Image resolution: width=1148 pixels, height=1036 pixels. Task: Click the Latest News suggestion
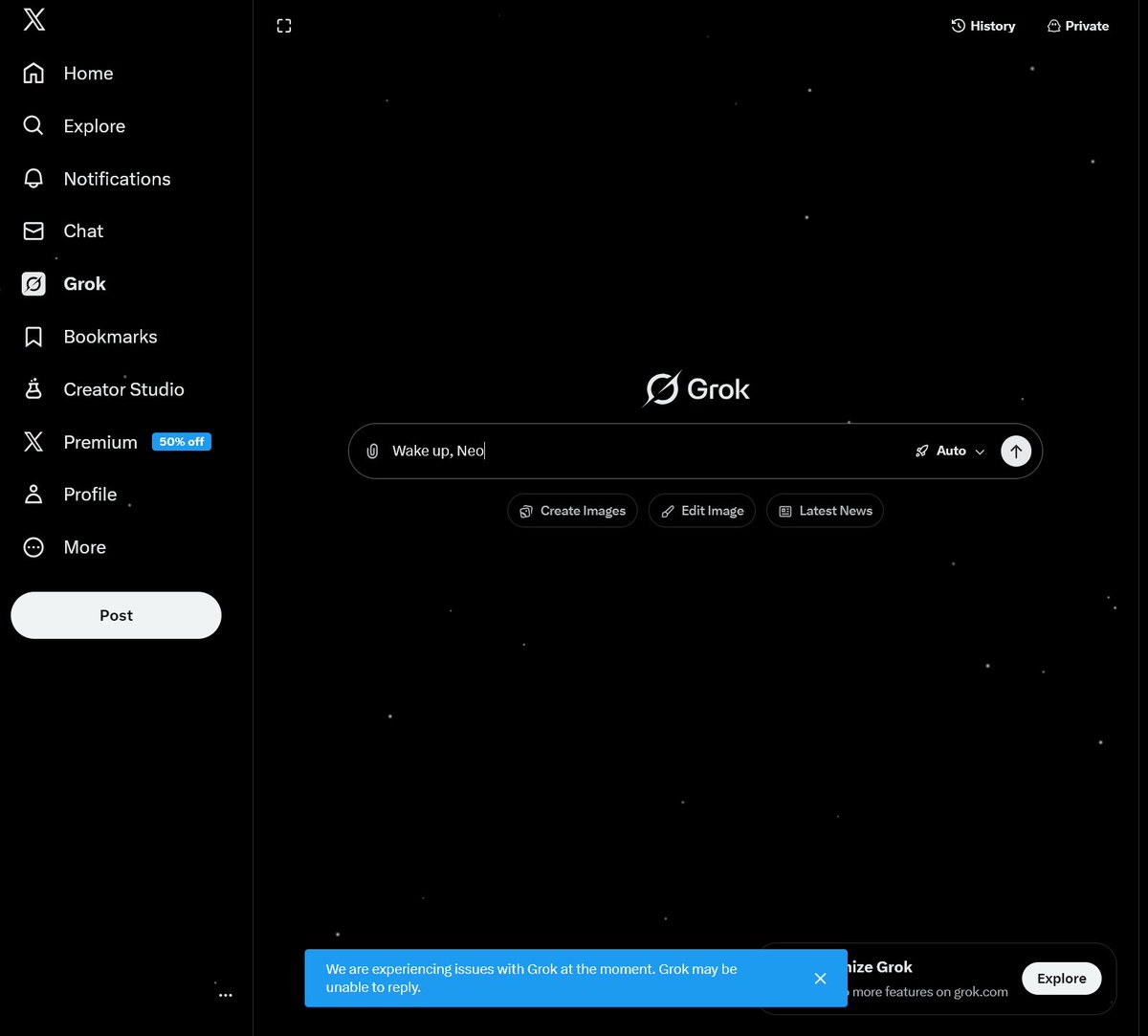(825, 511)
